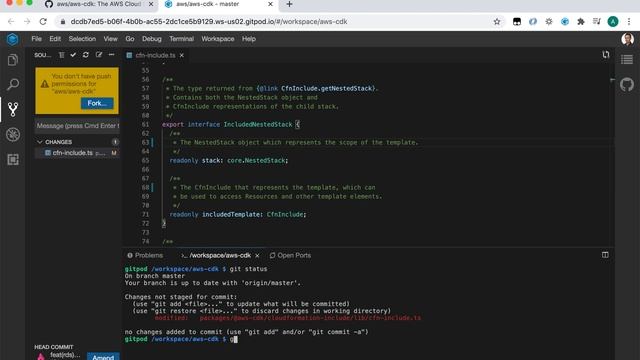Open Chrome's three-dot menu

[629, 22]
